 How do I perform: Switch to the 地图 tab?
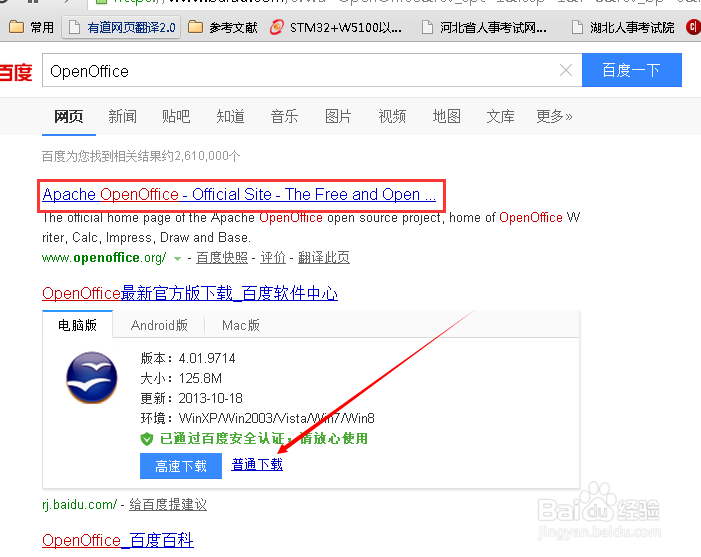(446, 117)
